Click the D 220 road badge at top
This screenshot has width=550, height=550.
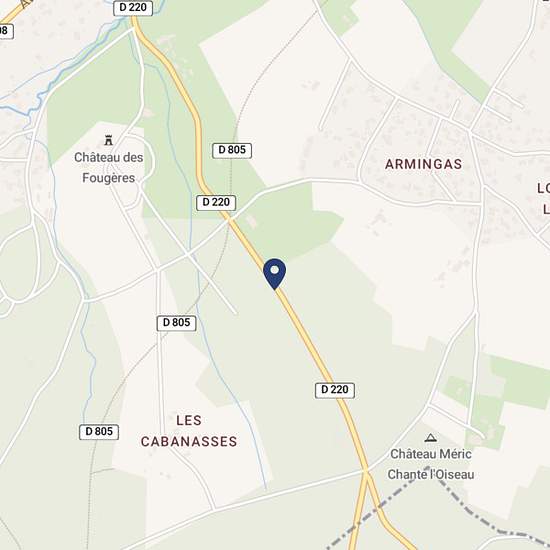[x=133, y=7]
